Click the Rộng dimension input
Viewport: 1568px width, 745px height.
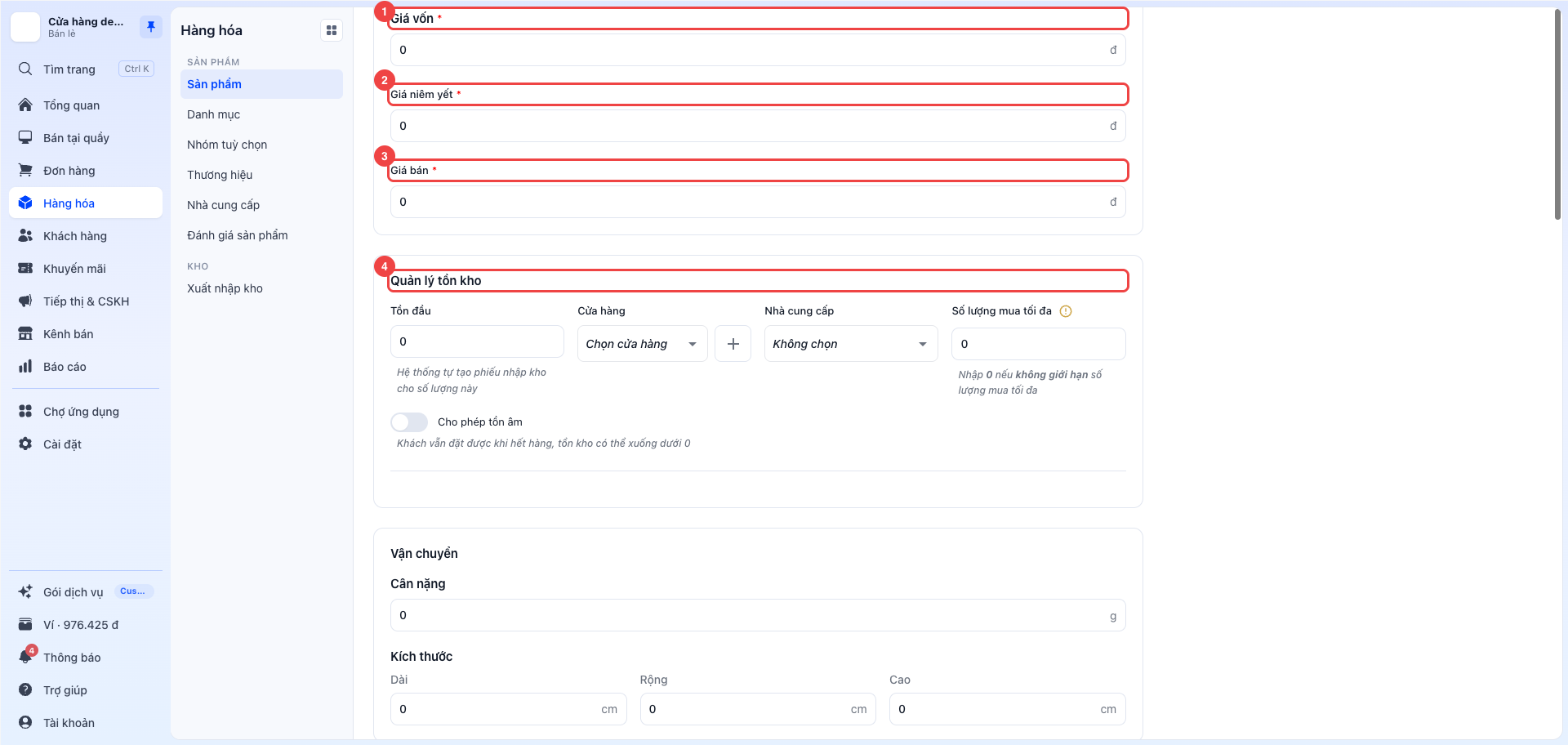(x=758, y=709)
